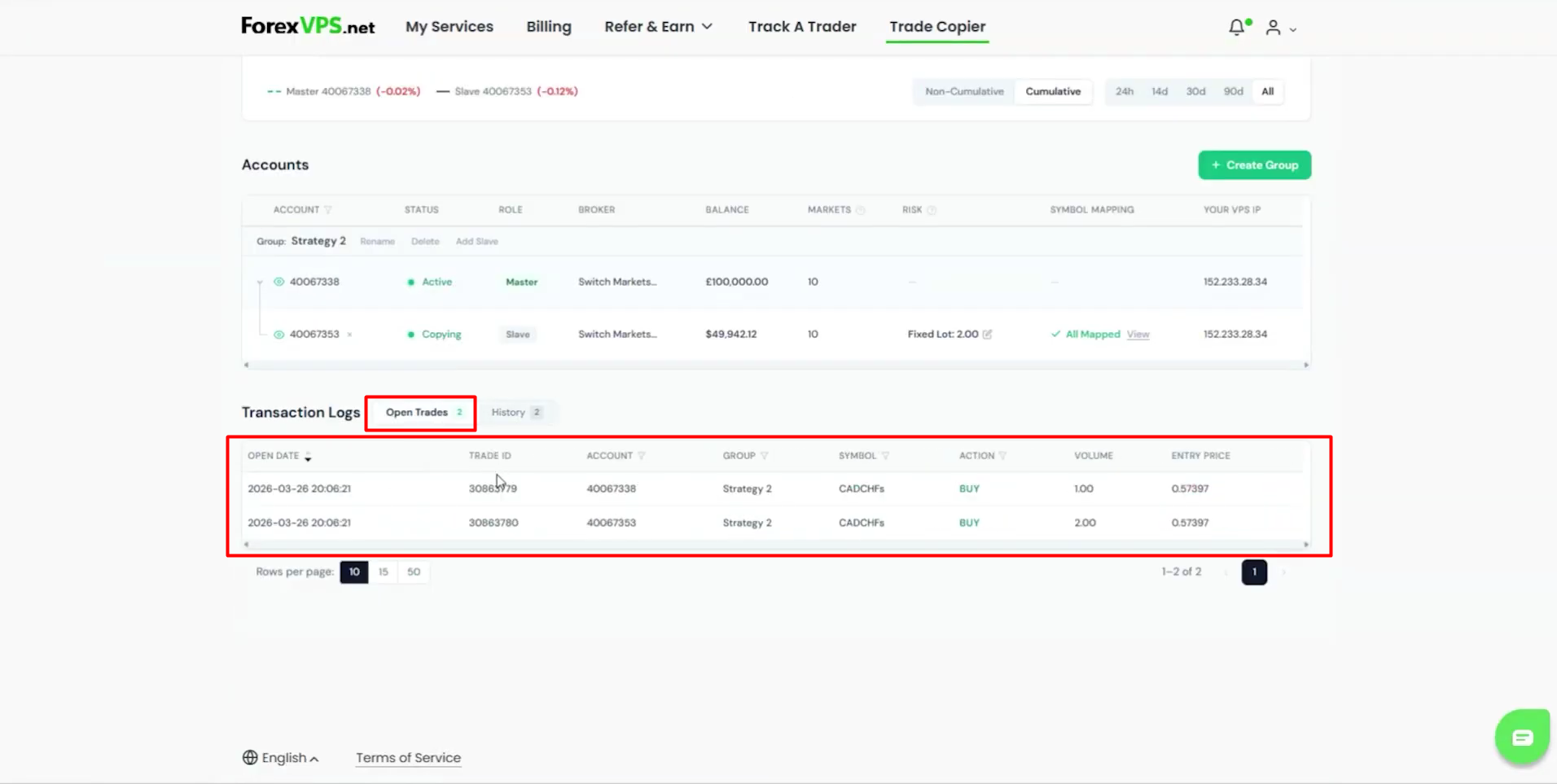Screen dimensions: 1557x784
Task: Open the Terms of Service link
Action: (x=408, y=758)
